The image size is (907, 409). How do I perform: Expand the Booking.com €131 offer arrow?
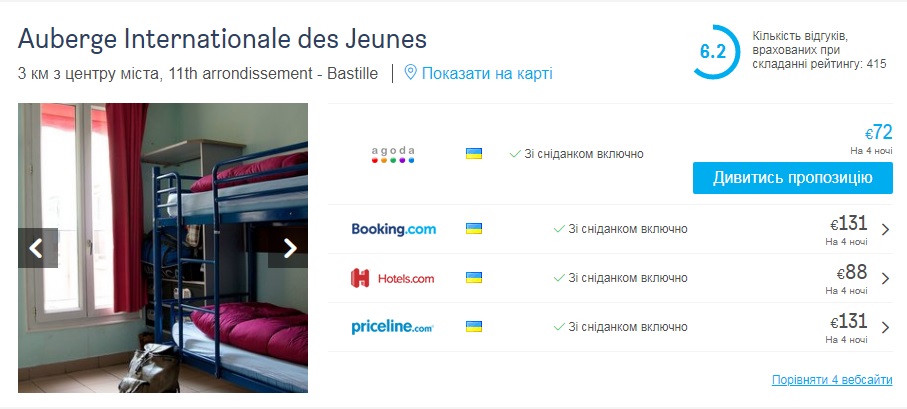pos(885,229)
